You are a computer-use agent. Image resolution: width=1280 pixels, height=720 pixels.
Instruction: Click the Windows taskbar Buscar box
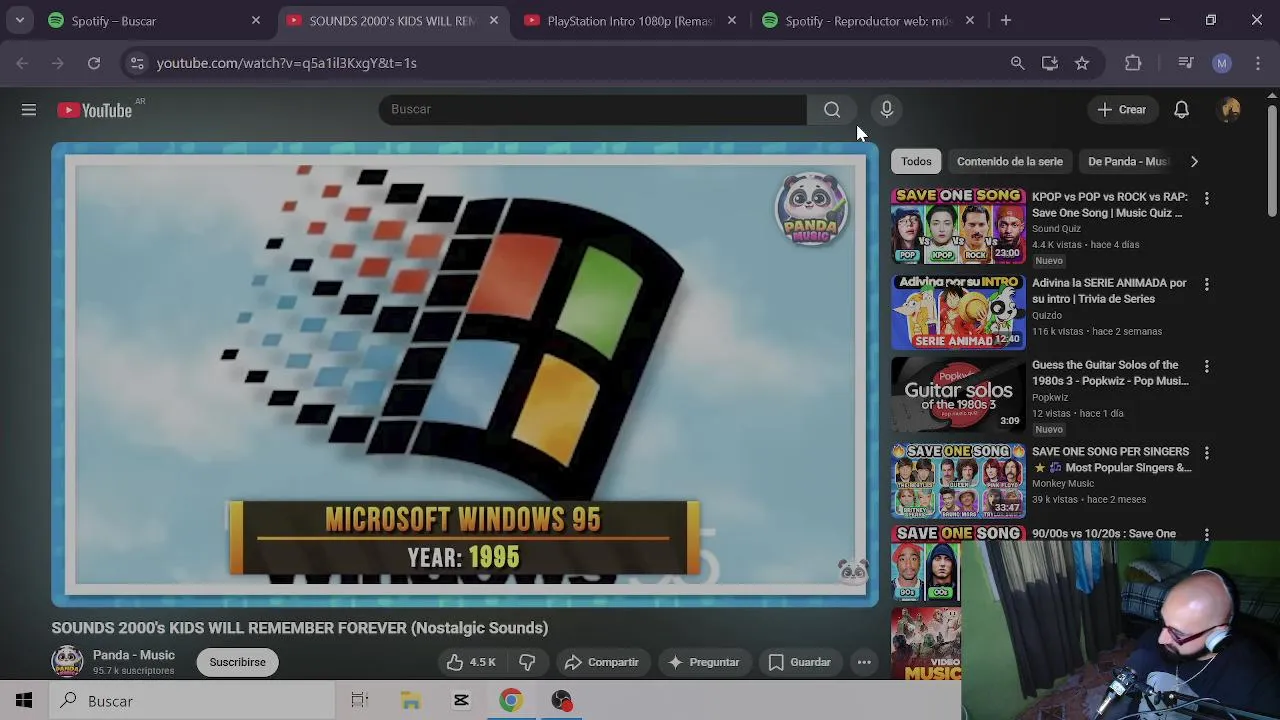[192, 701]
